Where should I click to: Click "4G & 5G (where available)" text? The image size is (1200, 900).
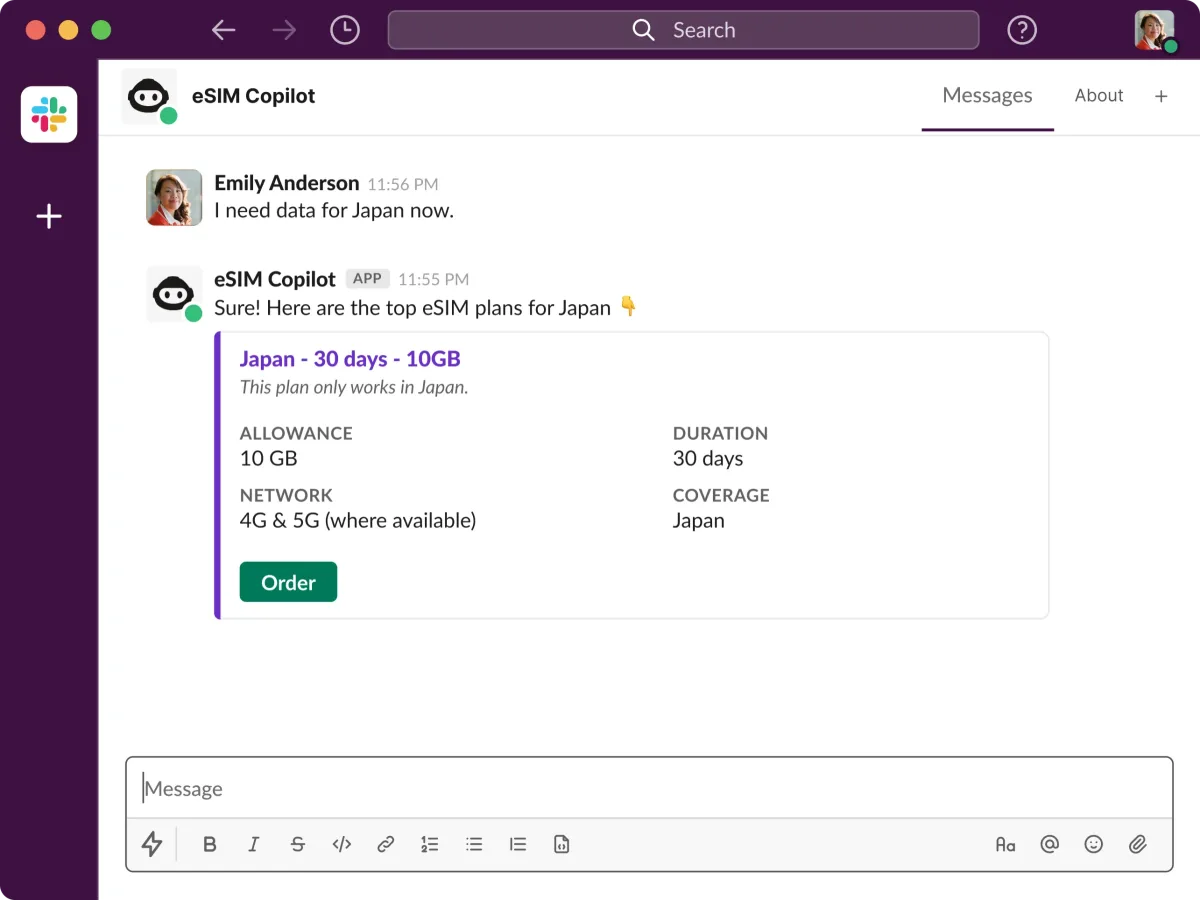358,520
